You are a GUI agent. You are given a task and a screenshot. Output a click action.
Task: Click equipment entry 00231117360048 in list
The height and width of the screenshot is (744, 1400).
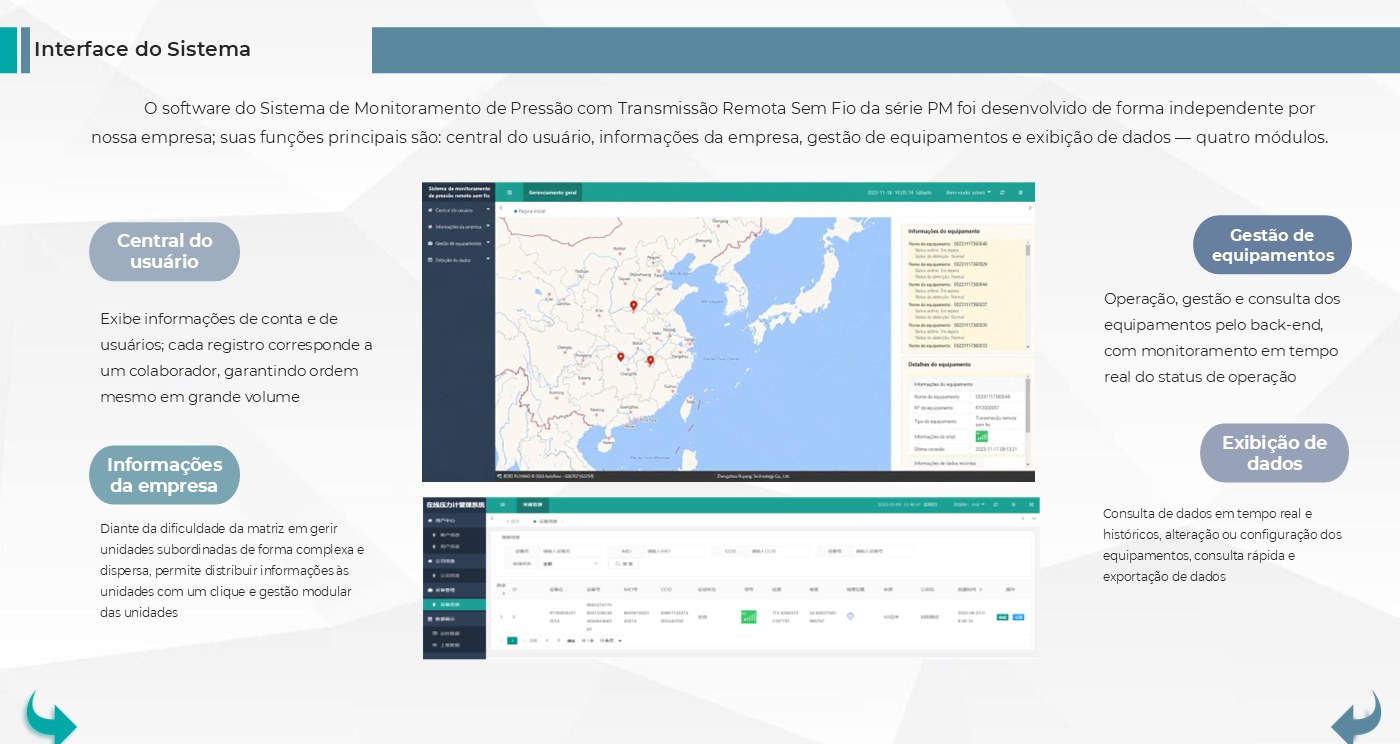point(948,244)
